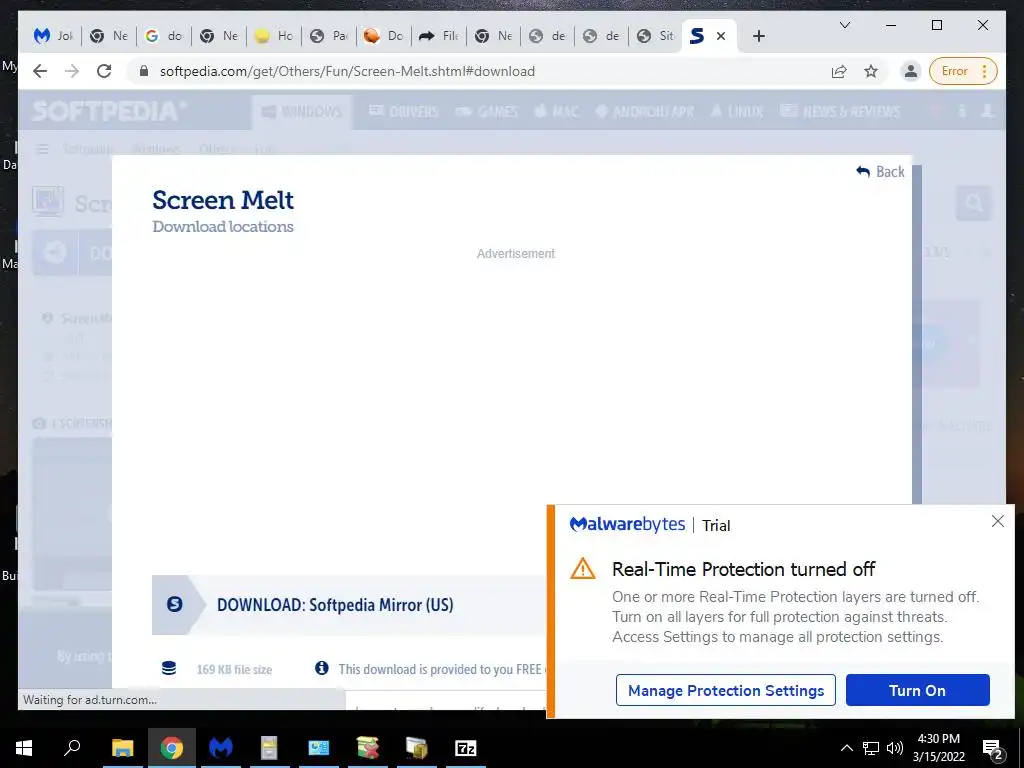Image resolution: width=1024 pixels, height=768 pixels.
Task: Switch to the 'Ho' tab
Action: pyautogui.click(x=274, y=36)
